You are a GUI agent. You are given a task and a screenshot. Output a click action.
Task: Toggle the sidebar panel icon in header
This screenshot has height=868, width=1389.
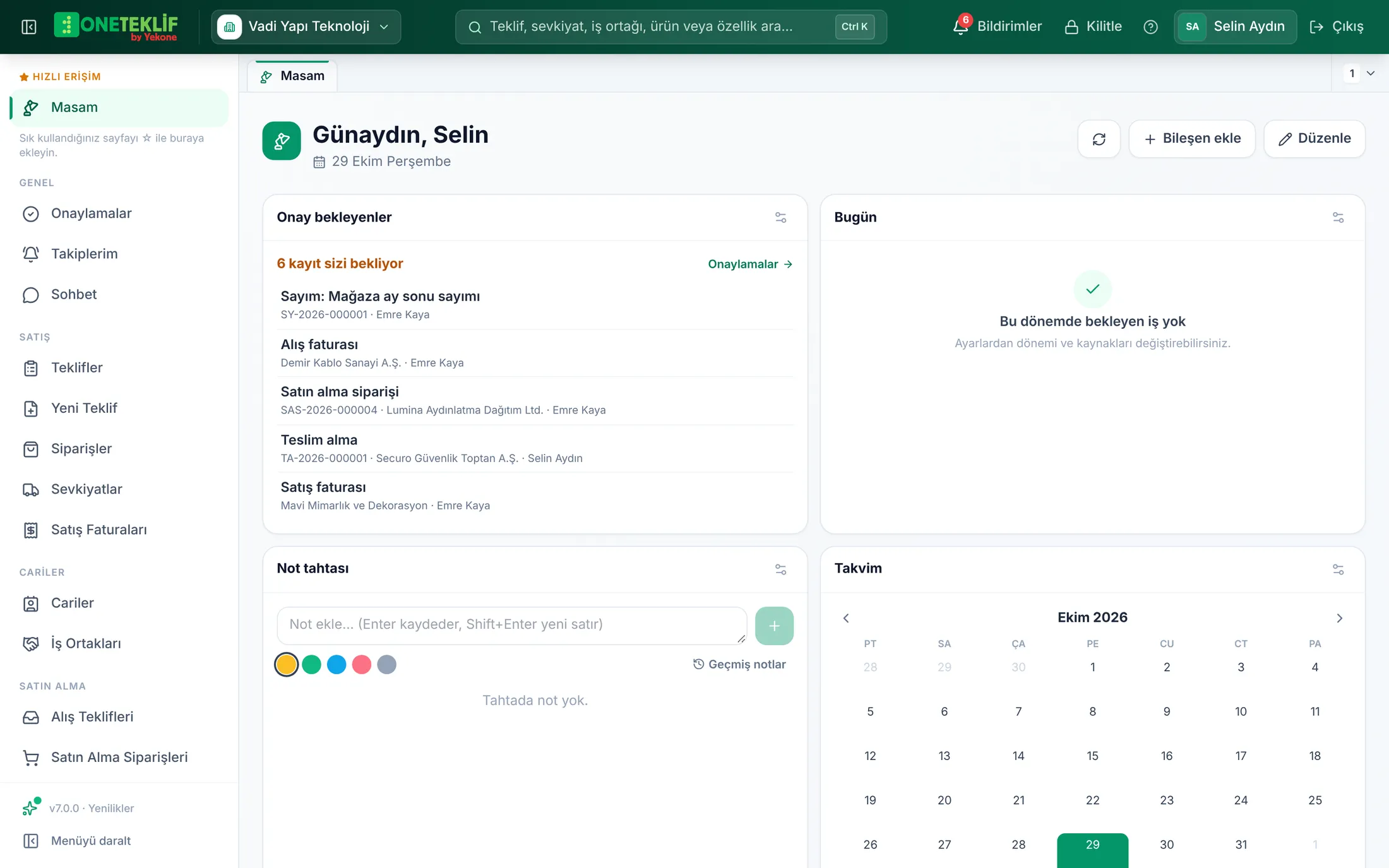tap(29, 27)
